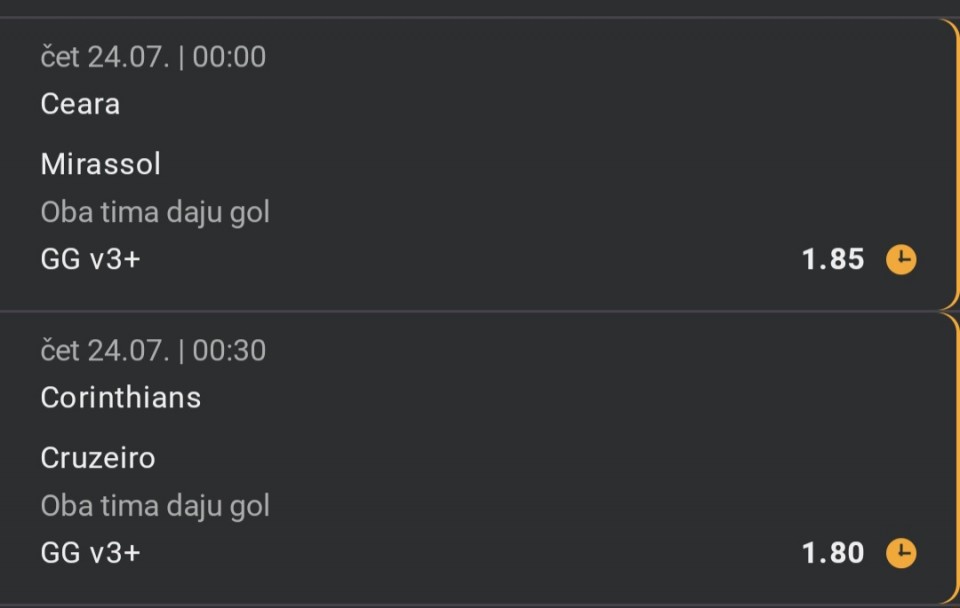Tap the orange edge of the second card
The width and height of the screenshot is (960, 608).
(956, 459)
